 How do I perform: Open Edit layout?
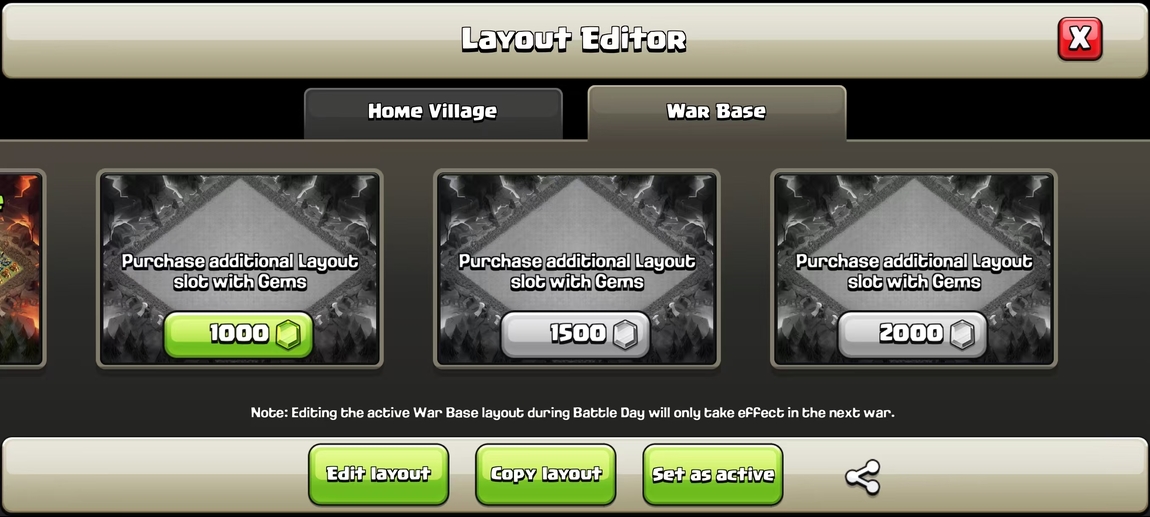pos(378,474)
